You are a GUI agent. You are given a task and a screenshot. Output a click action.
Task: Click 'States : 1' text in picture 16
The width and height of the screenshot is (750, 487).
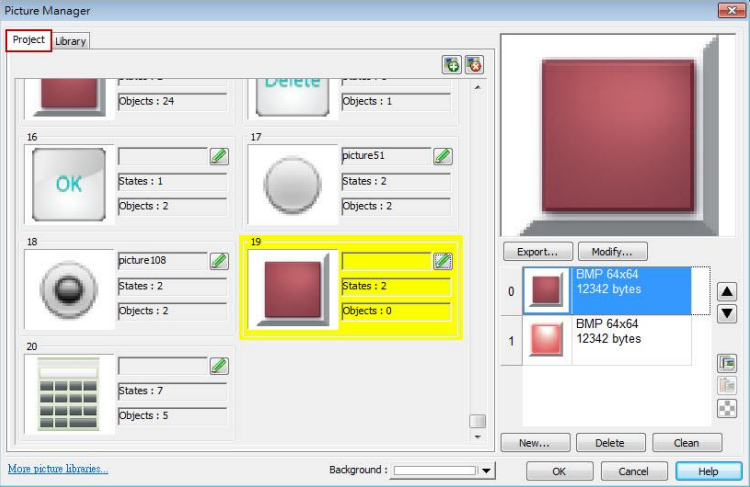click(x=141, y=181)
